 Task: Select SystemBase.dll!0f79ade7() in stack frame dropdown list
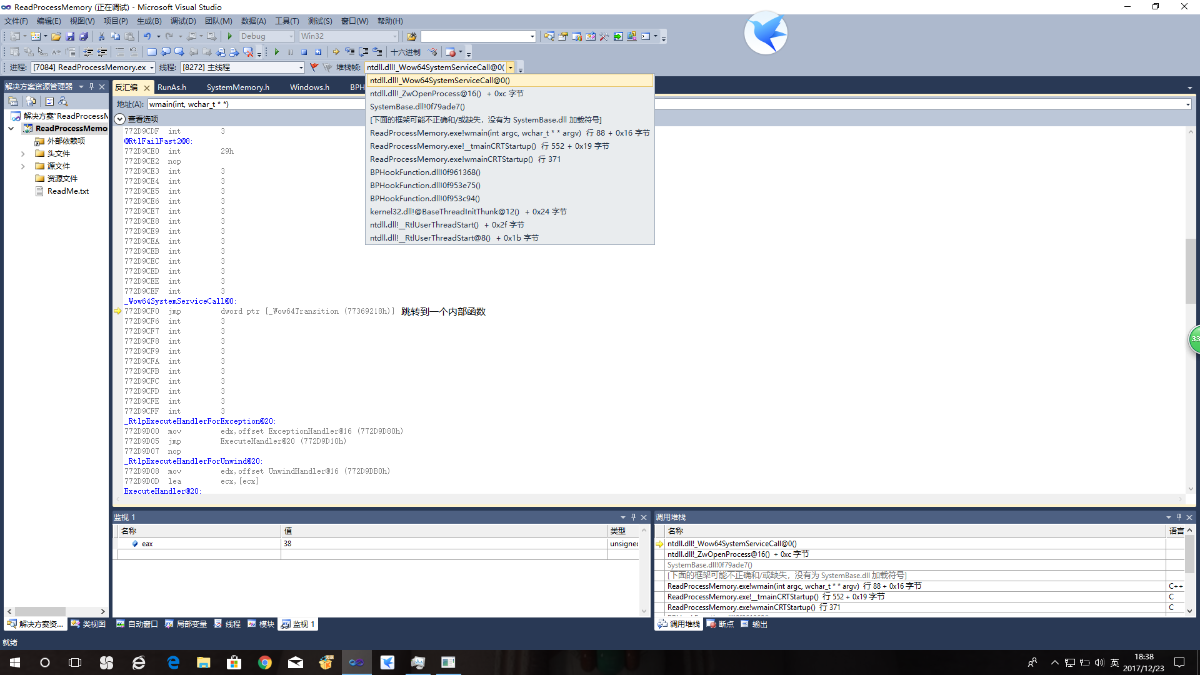(x=510, y=106)
